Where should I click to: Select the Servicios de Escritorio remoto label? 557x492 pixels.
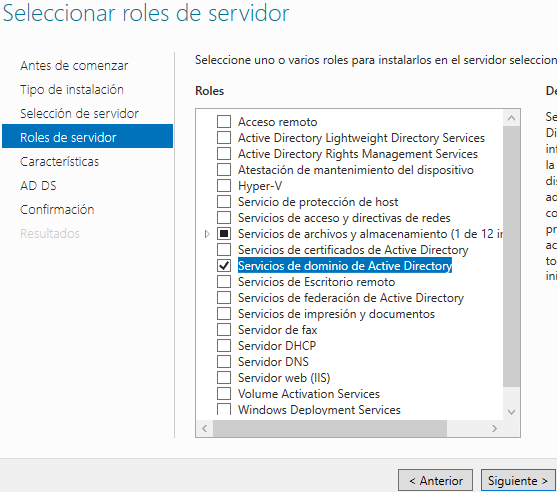(x=316, y=282)
